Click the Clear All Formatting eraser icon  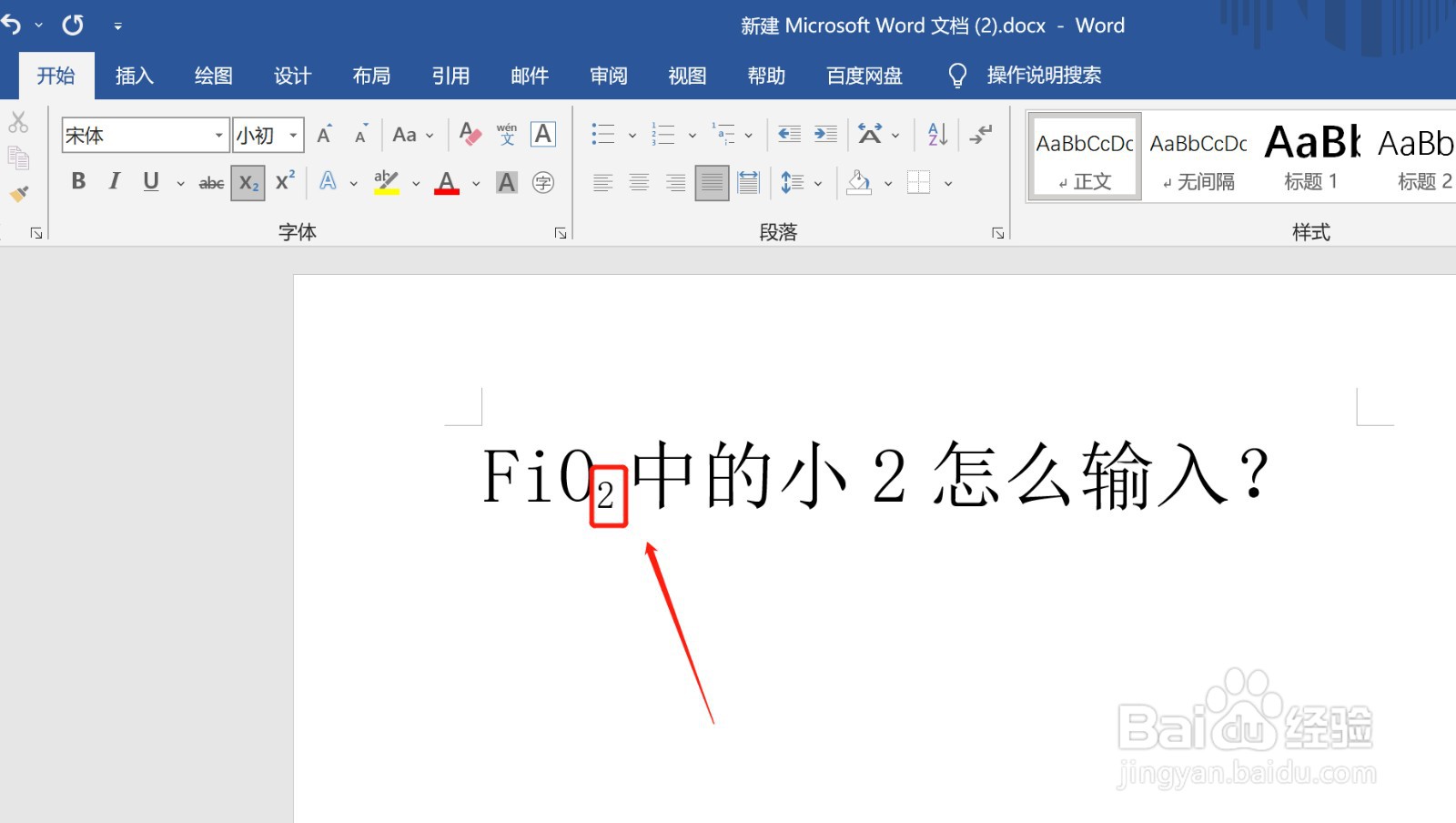[x=470, y=135]
